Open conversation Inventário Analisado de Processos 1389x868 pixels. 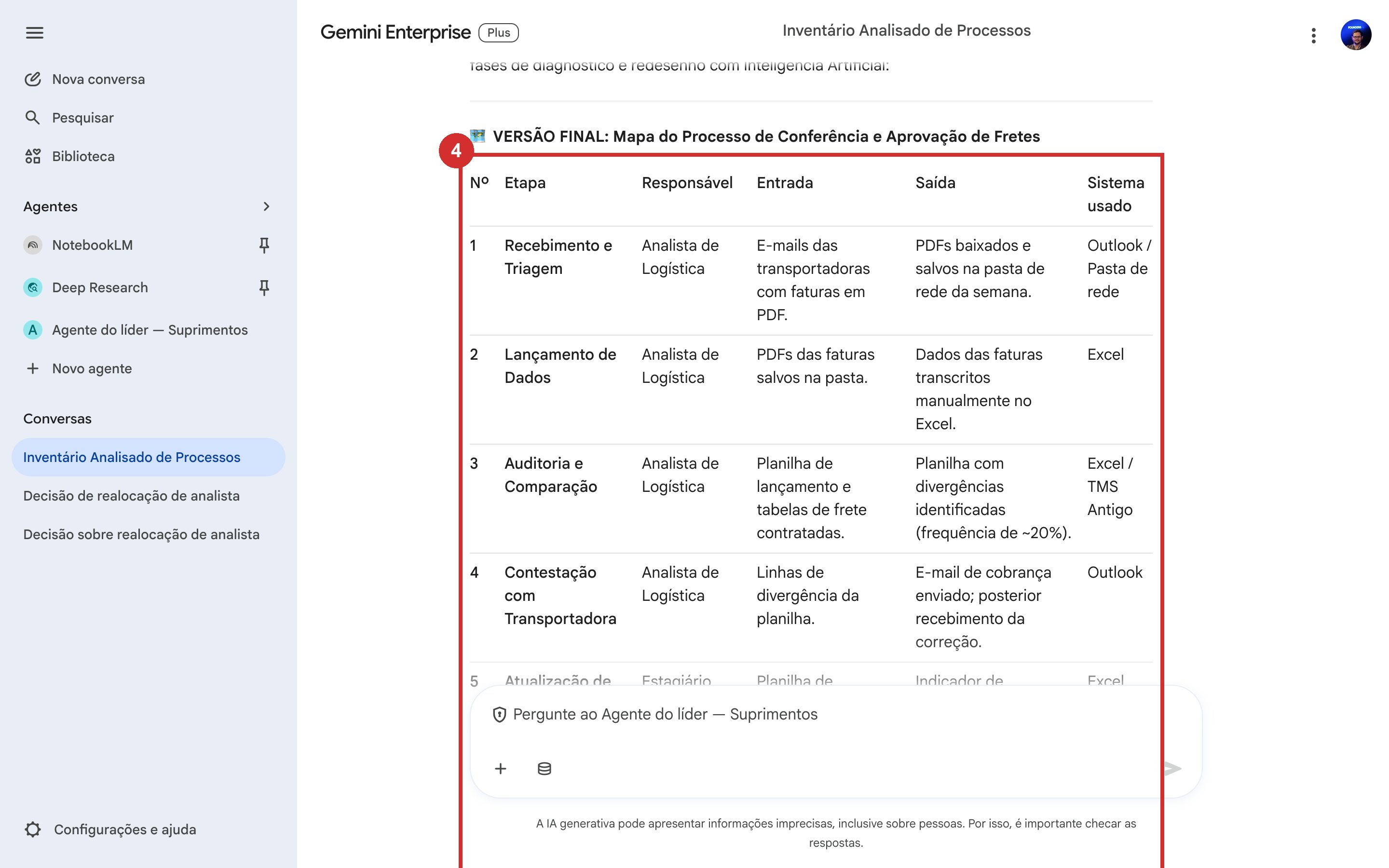tap(148, 457)
